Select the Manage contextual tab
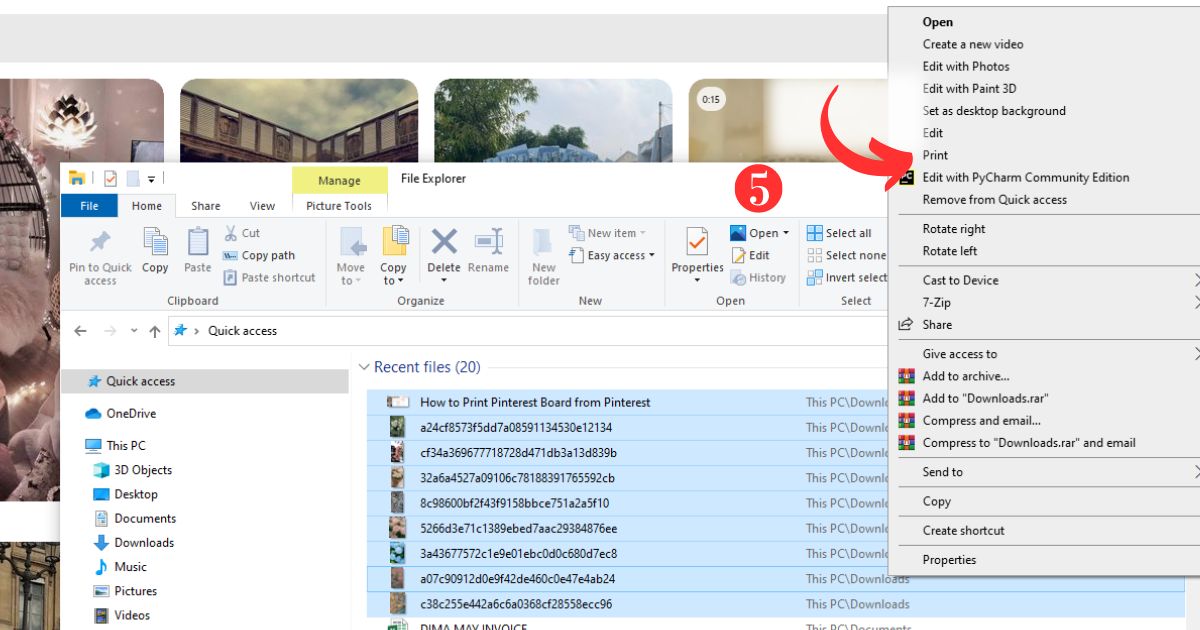This screenshot has width=1200, height=630. (x=339, y=181)
